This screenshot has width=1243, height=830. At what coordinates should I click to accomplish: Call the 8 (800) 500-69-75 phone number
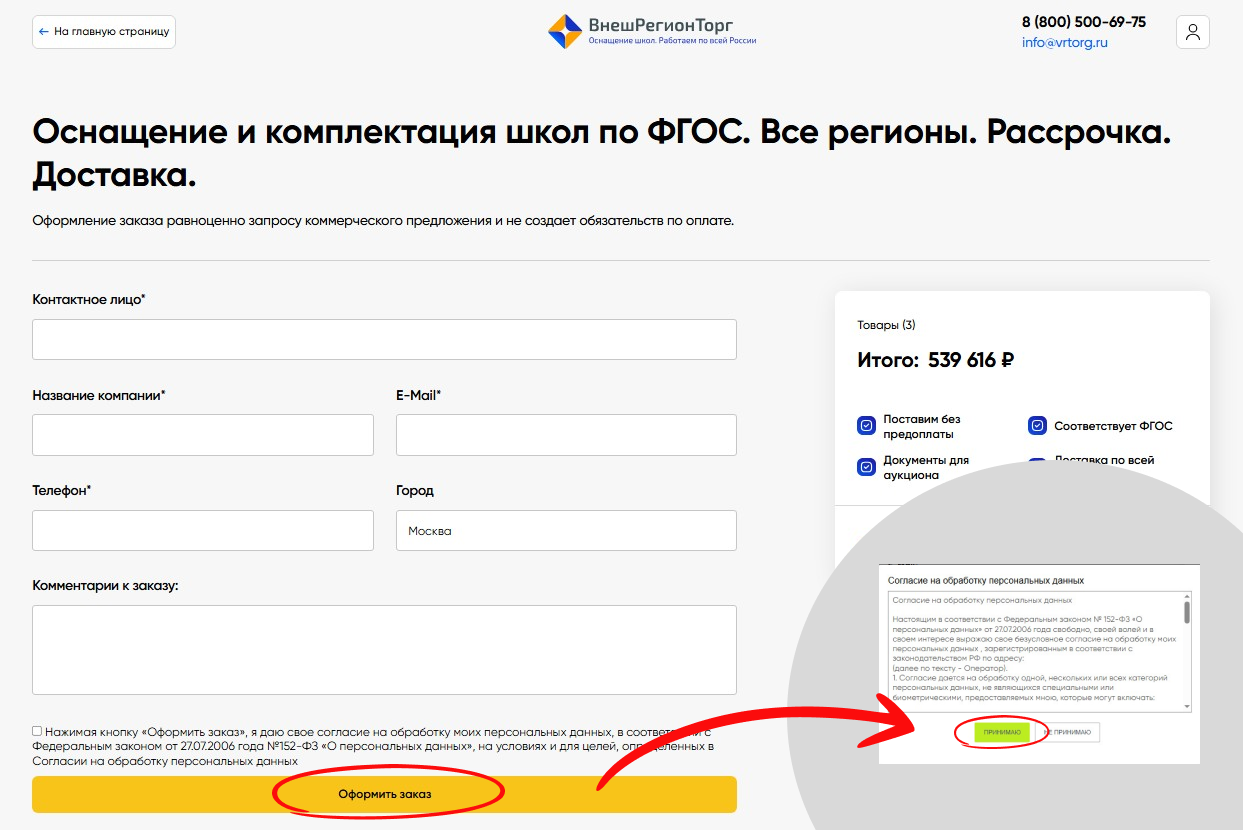point(1083,22)
